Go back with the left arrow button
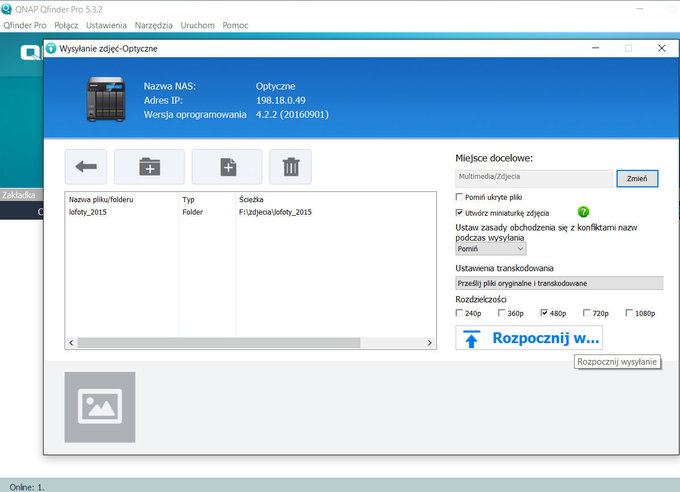Screen dimensions: 680x492 (x=86, y=167)
